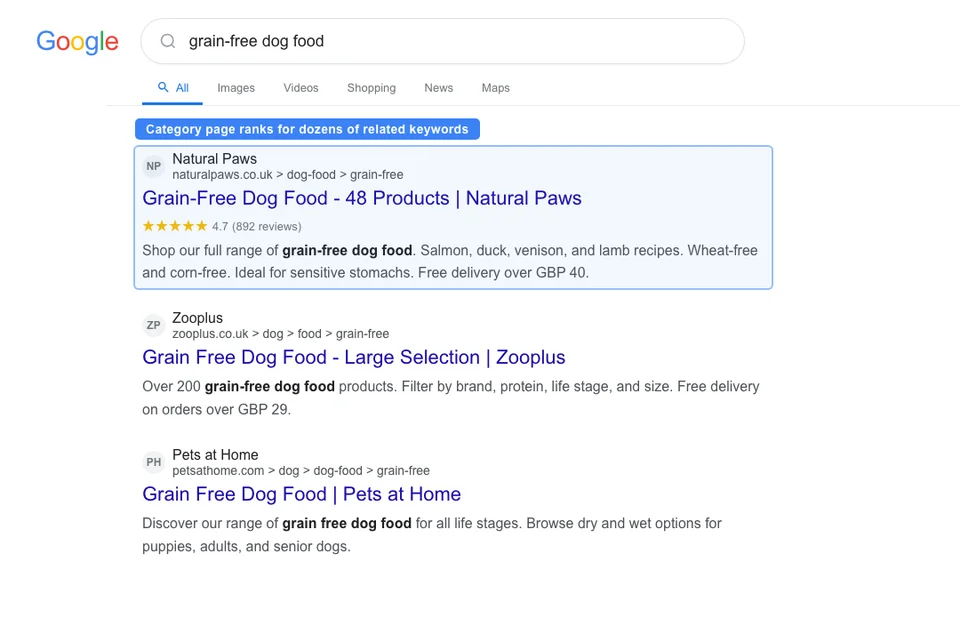960x619 pixels.
Task: Click the Category page ranks badge
Action: [x=307, y=129]
